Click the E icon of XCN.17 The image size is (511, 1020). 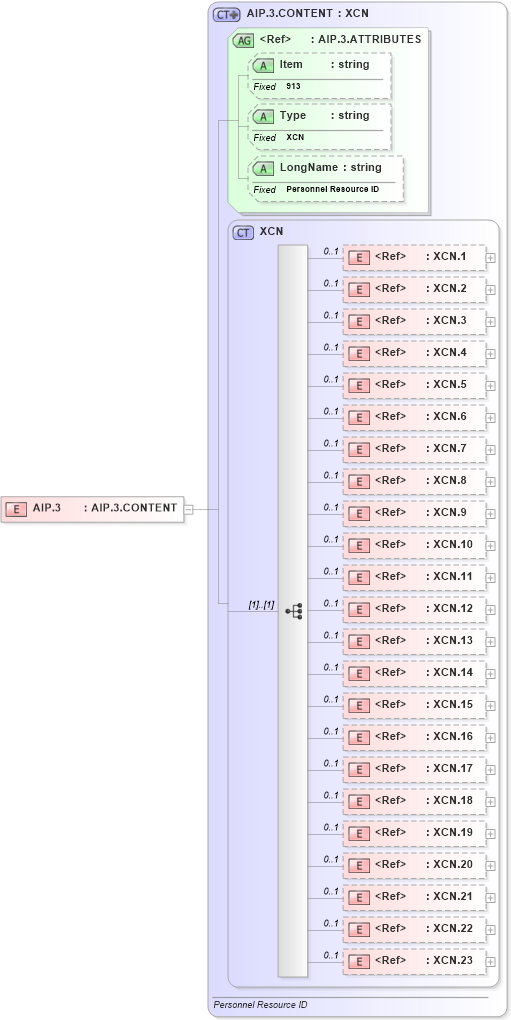click(x=360, y=770)
